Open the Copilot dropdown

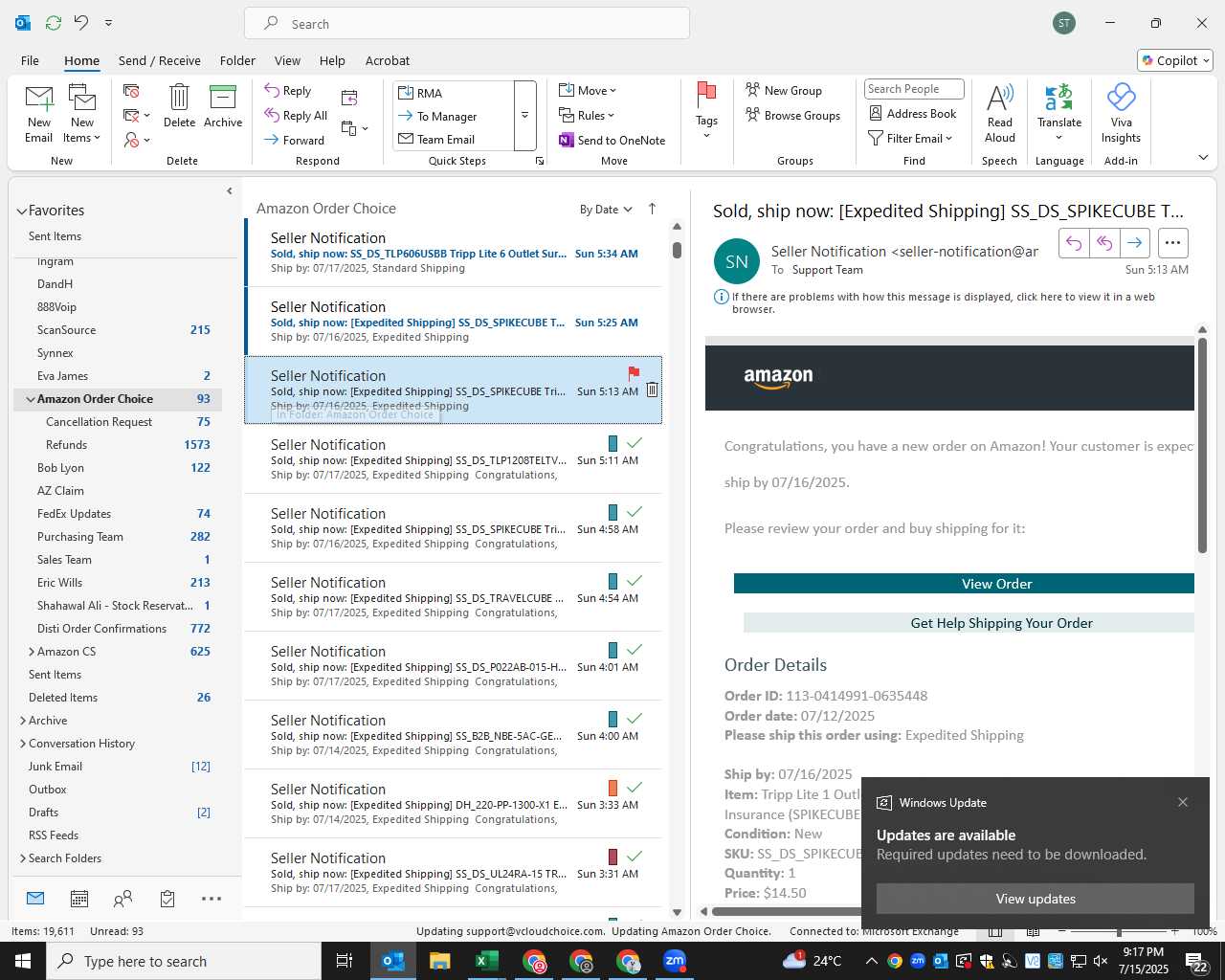coord(1175,60)
